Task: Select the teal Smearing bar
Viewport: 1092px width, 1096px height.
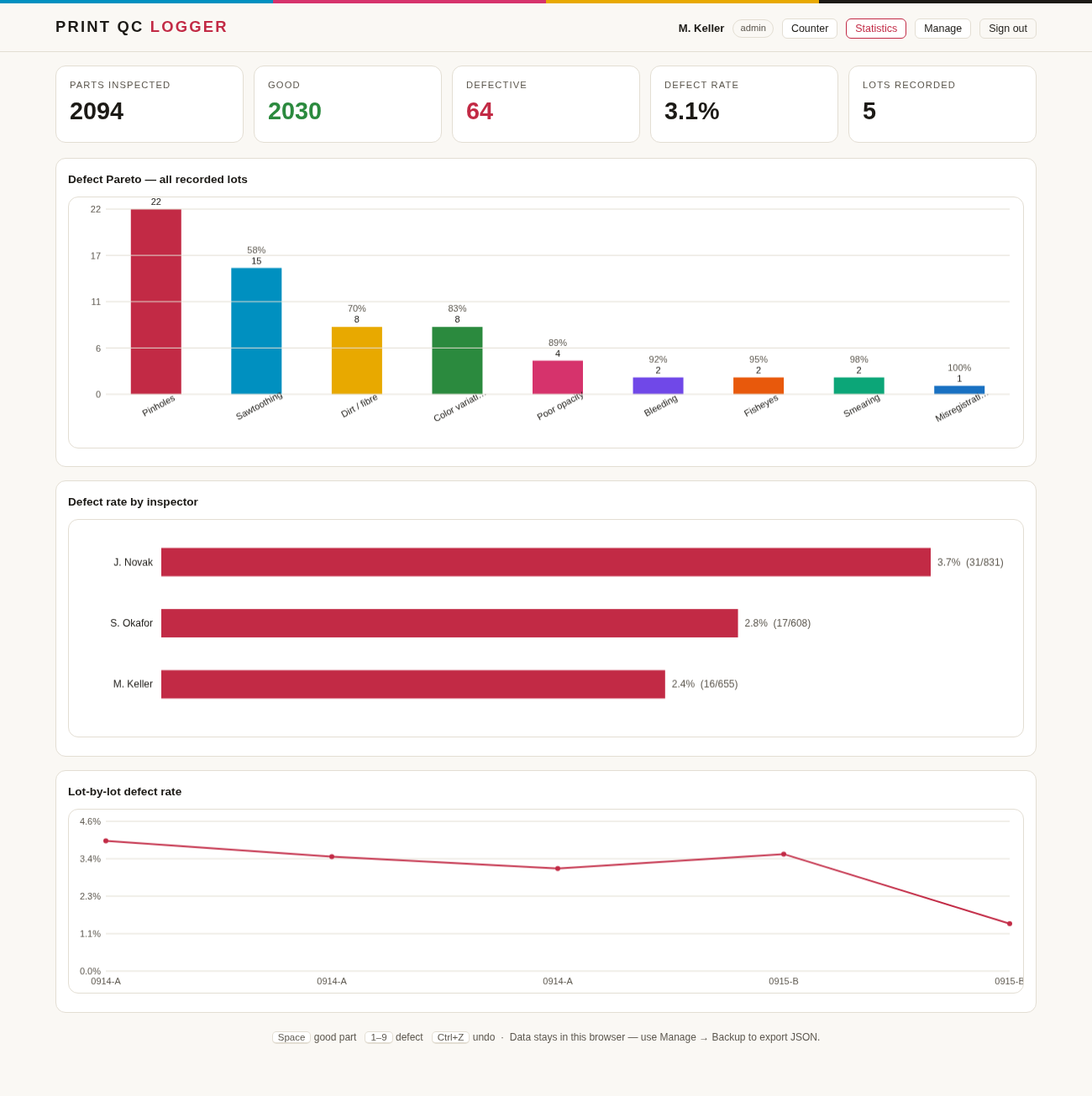Action: click(x=858, y=385)
